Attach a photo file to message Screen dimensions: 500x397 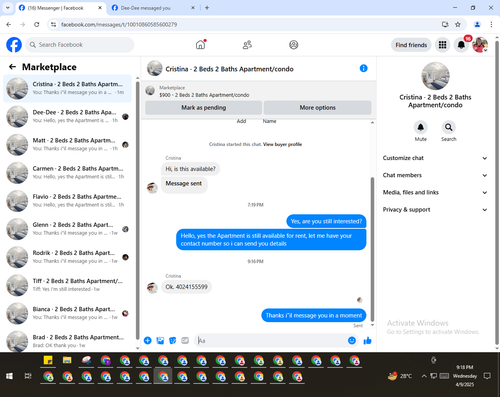[160, 340]
